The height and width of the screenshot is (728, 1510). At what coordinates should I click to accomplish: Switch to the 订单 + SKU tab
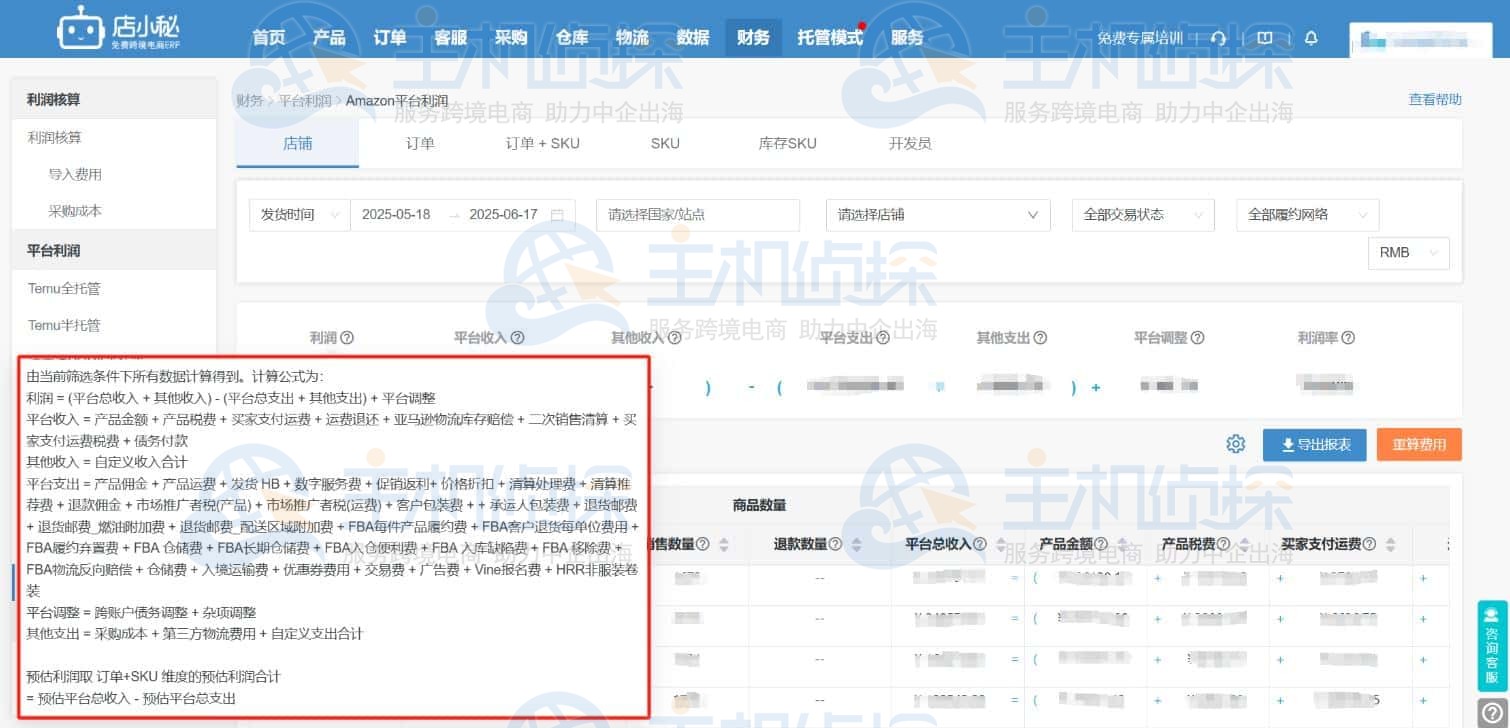[x=542, y=143]
